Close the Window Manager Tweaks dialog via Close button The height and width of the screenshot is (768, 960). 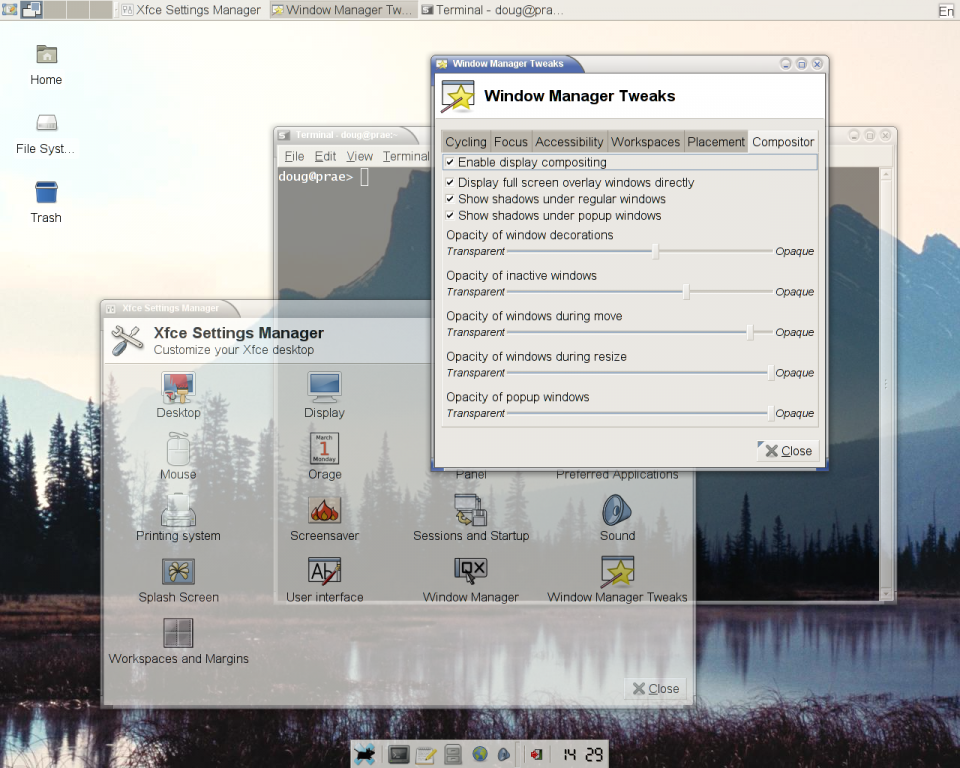[789, 451]
